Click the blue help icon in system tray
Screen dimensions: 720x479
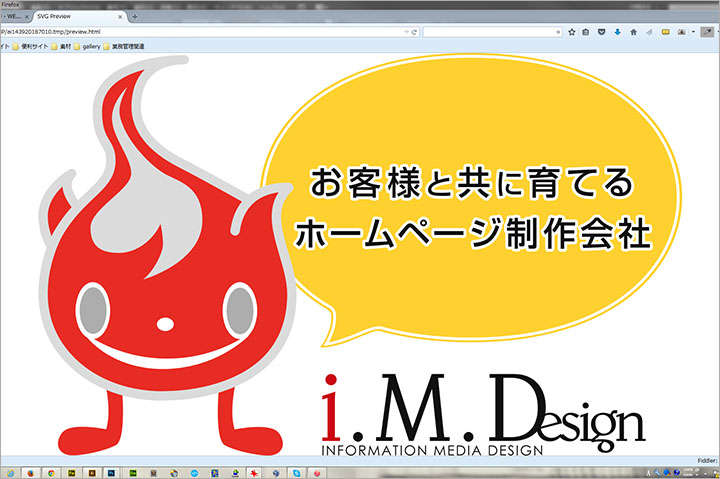click(676, 473)
